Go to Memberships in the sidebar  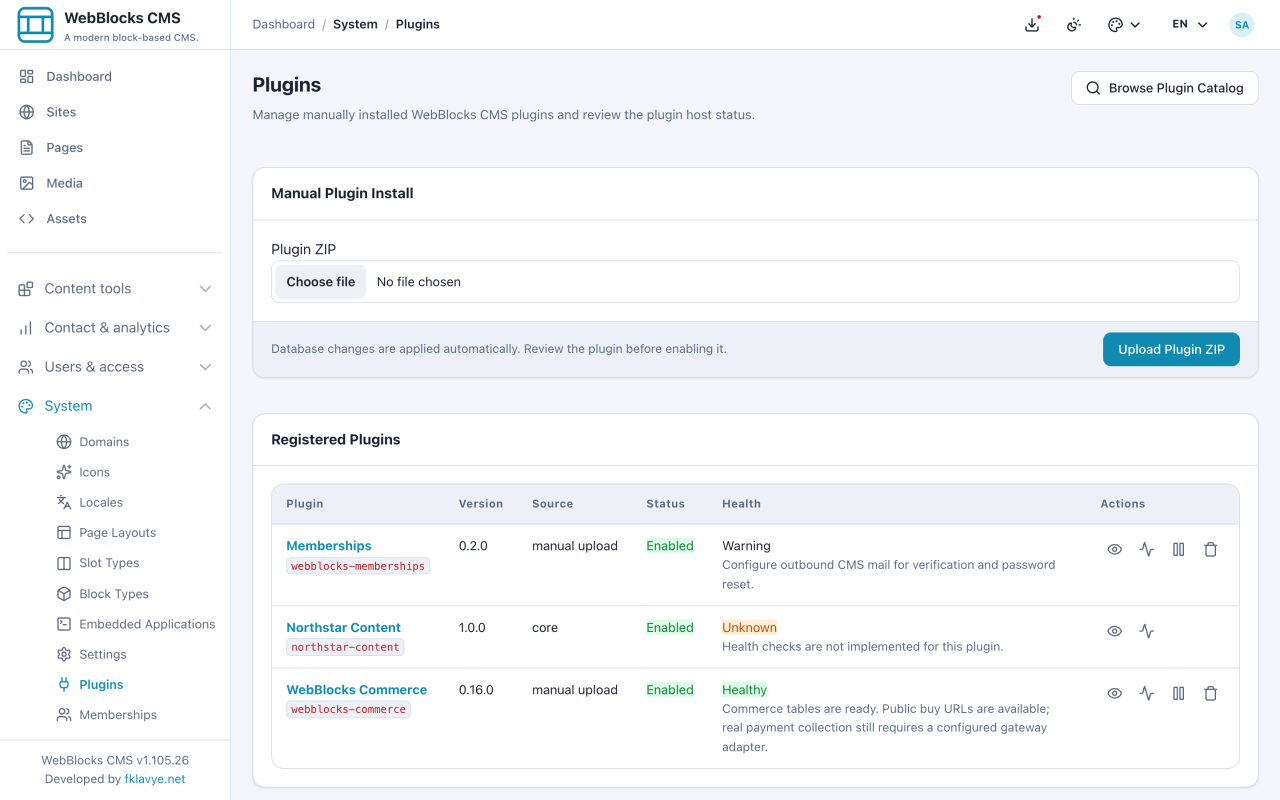(118, 715)
